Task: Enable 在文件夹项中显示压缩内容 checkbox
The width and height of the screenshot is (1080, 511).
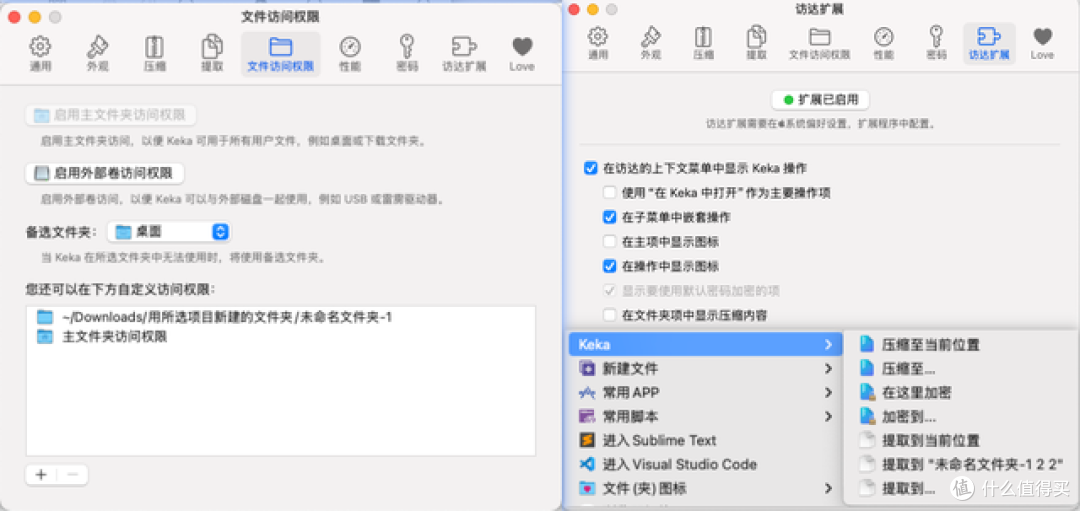Action: pos(609,315)
